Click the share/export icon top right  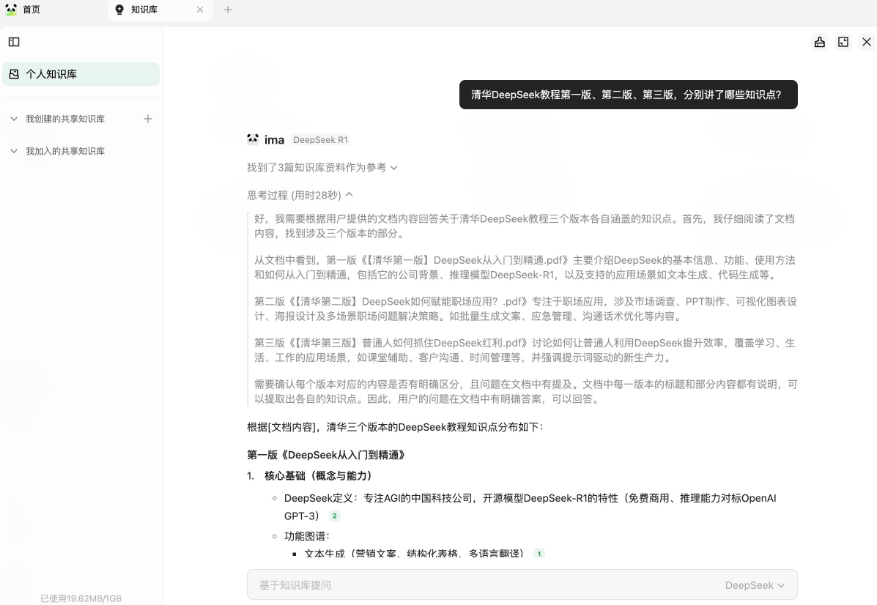pyautogui.click(x=819, y=42)
